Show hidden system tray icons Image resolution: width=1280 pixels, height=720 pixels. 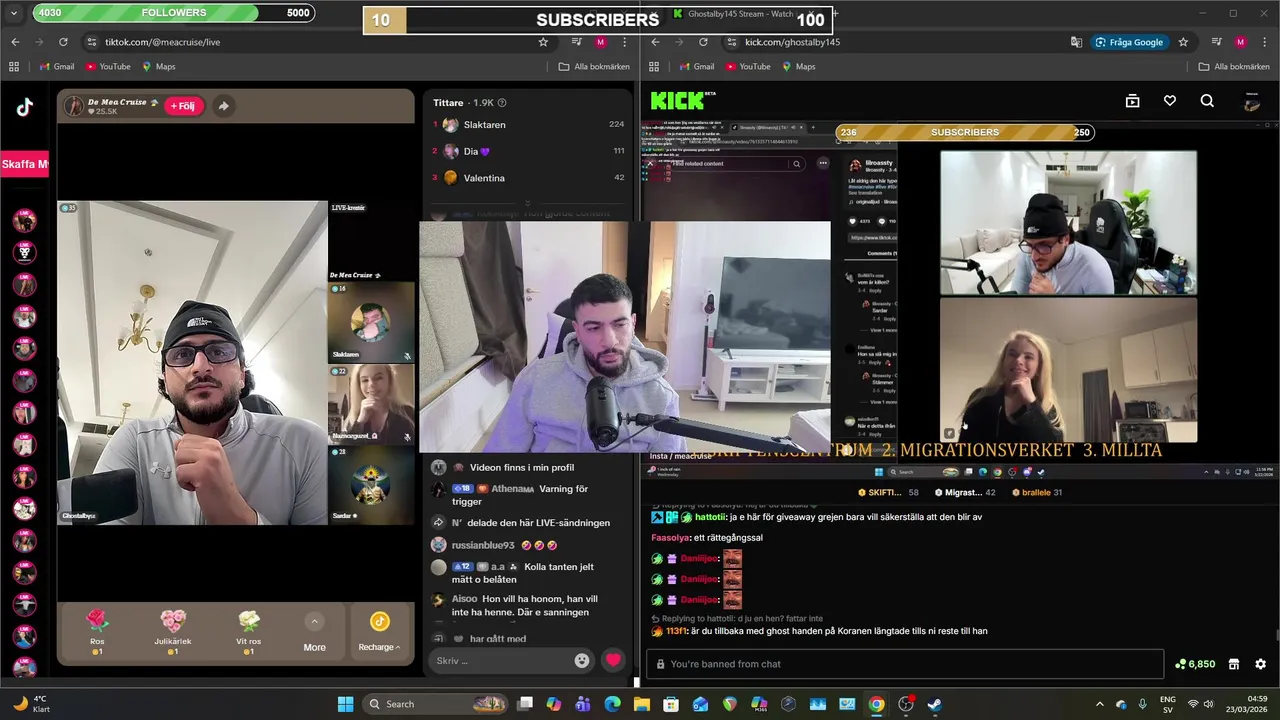[x=1100, y=704]
